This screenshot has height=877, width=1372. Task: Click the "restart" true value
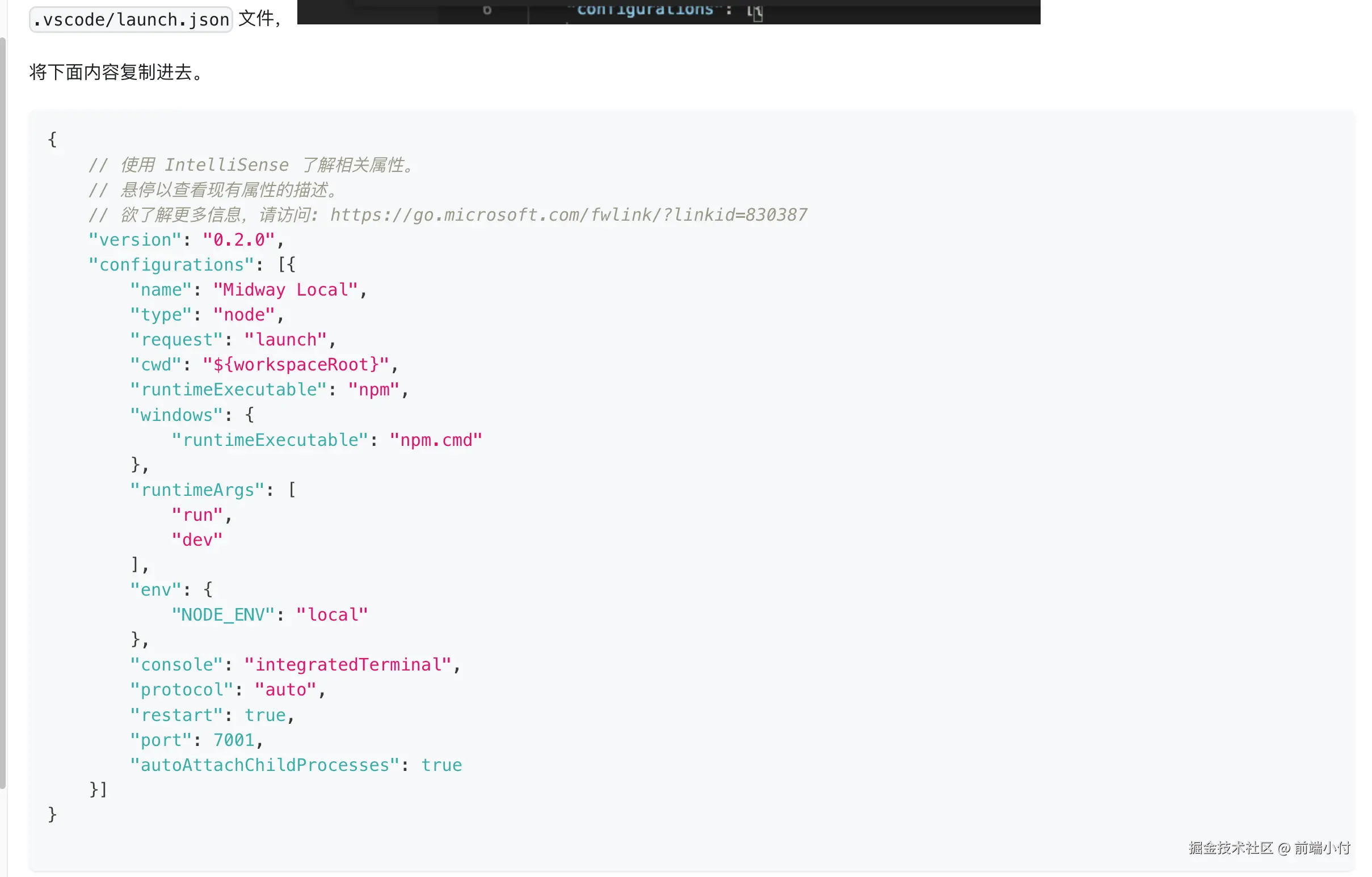pos(265,715)
